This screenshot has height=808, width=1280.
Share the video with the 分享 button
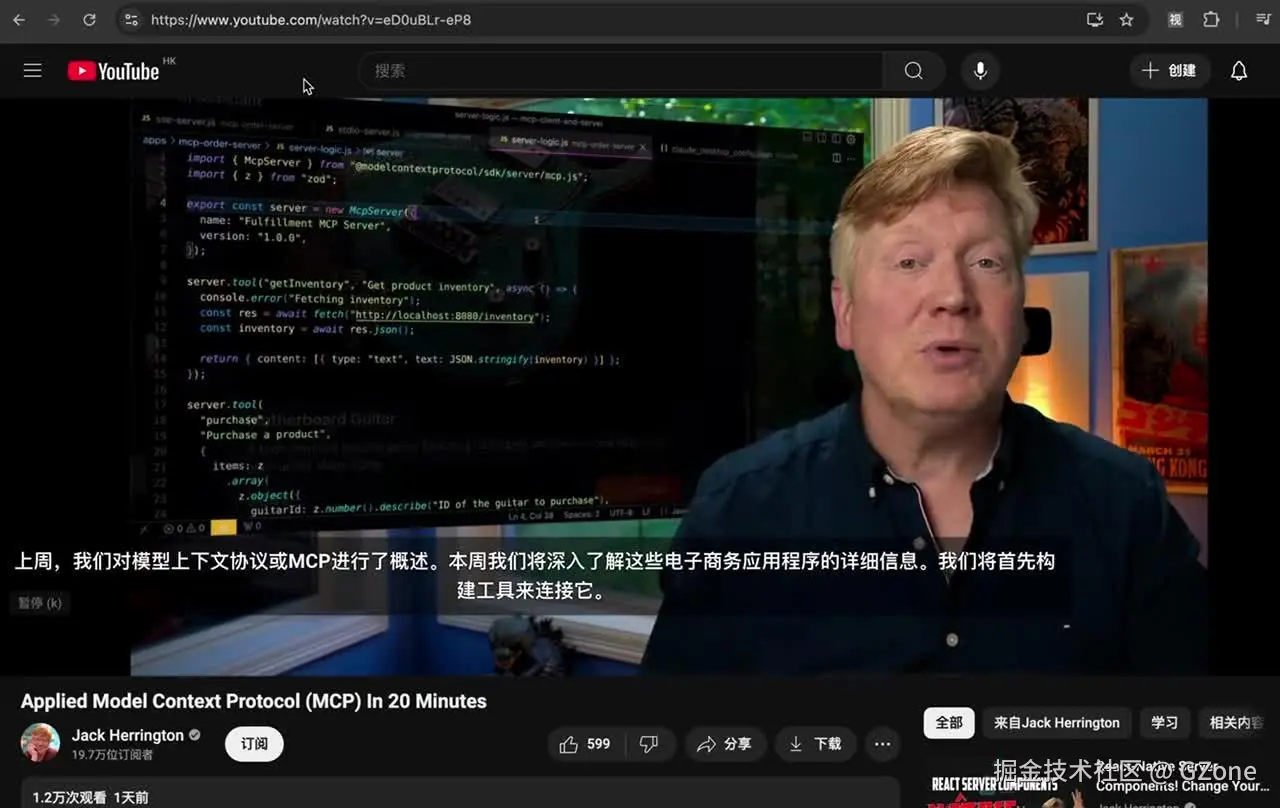point(725,744)
